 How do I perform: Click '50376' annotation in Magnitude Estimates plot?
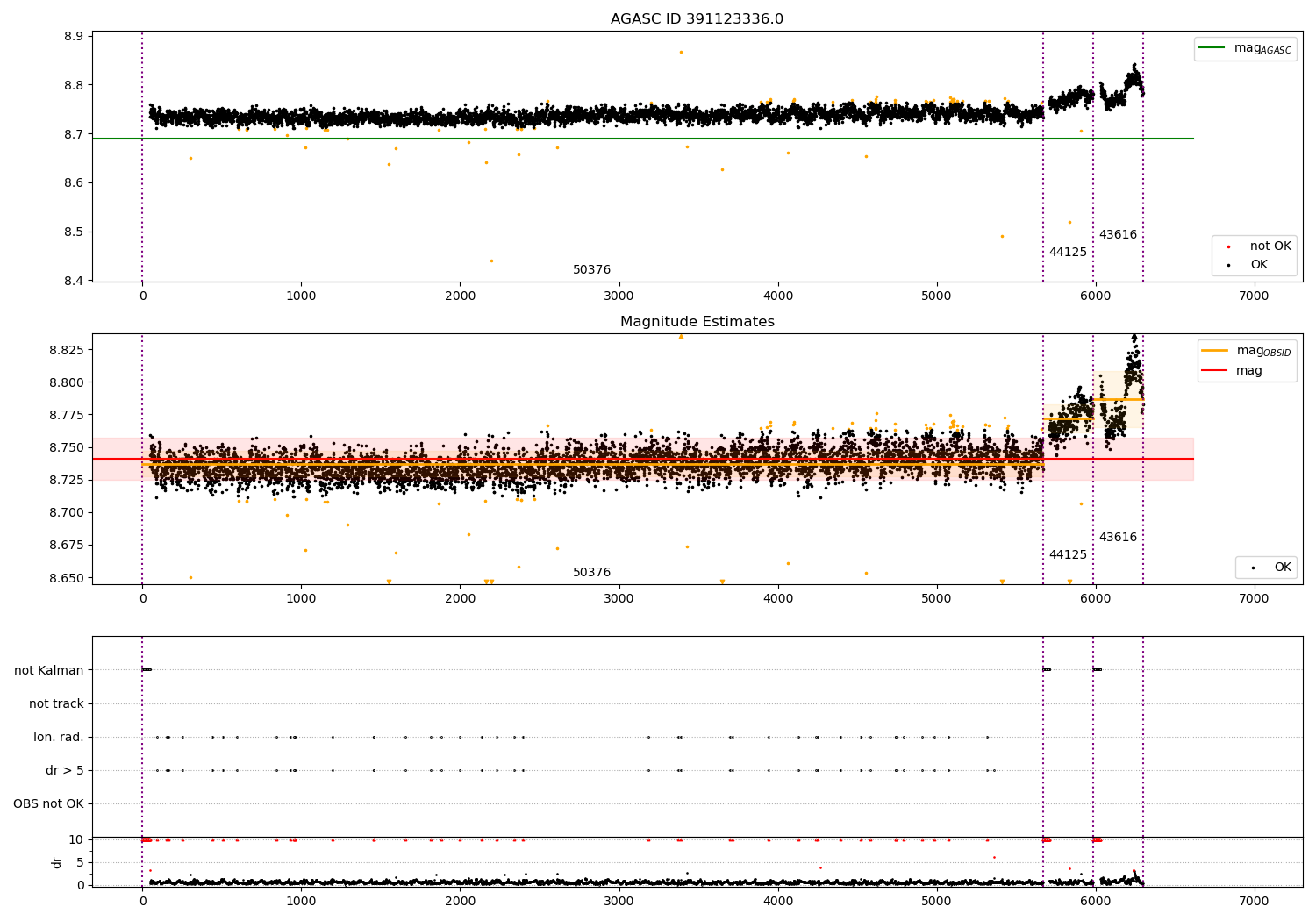(591, 573)
